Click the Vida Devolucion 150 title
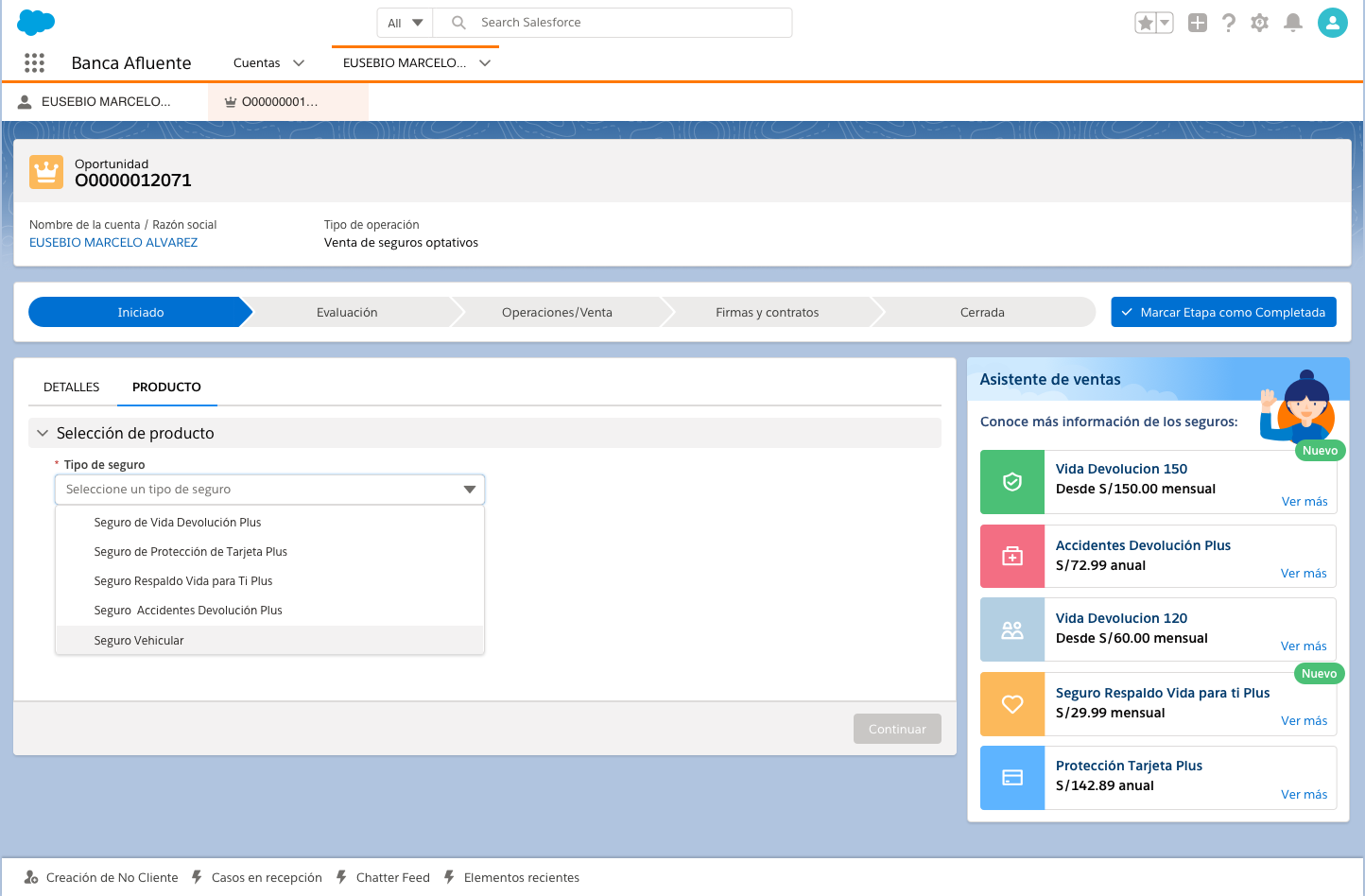 [1121, 469]
